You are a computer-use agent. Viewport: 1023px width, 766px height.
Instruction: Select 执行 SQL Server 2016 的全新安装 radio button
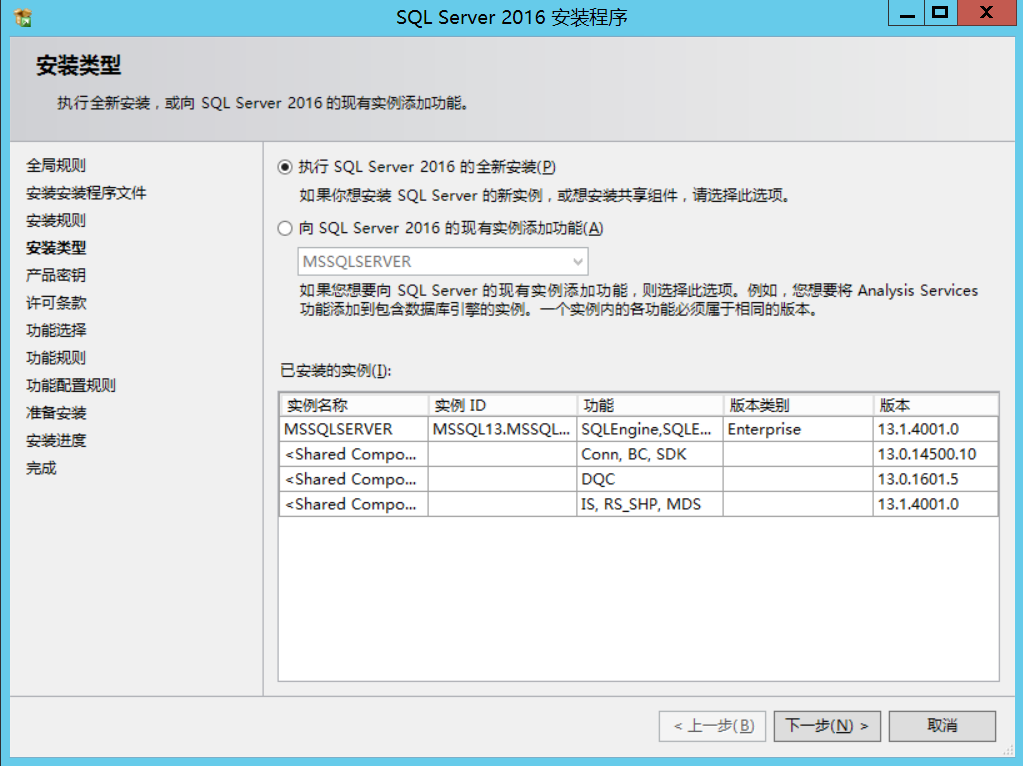[284, 167]
